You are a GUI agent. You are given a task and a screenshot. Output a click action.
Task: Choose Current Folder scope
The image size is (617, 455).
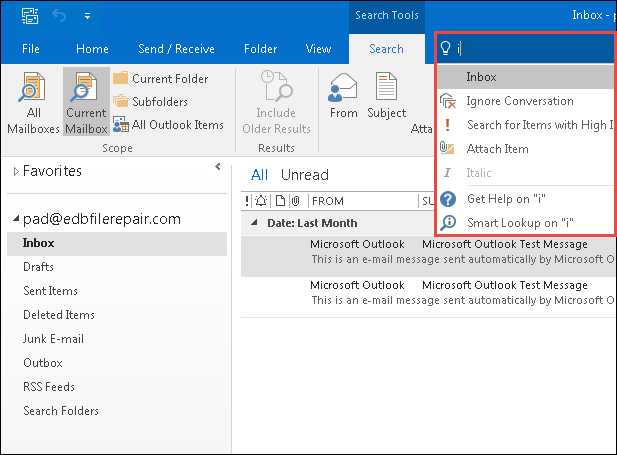[161, 78]
